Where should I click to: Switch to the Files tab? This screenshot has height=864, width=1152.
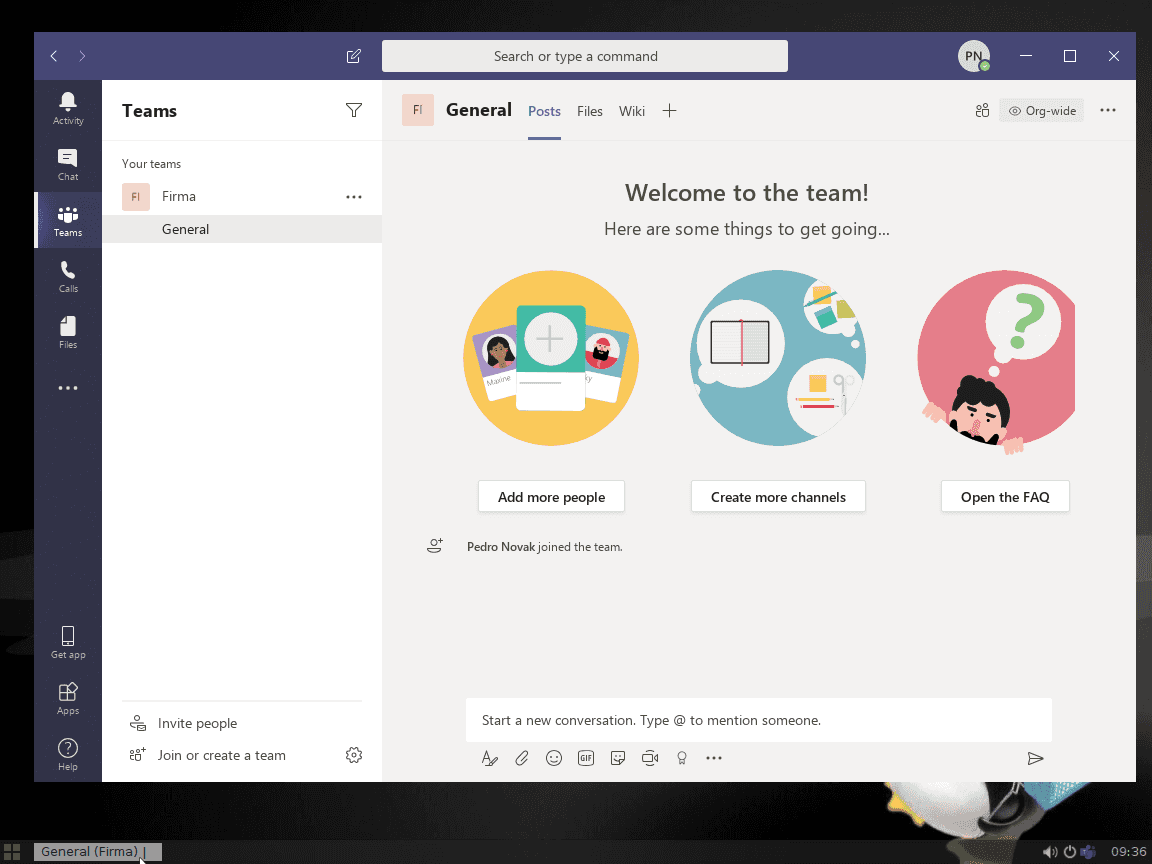point(589,111)
